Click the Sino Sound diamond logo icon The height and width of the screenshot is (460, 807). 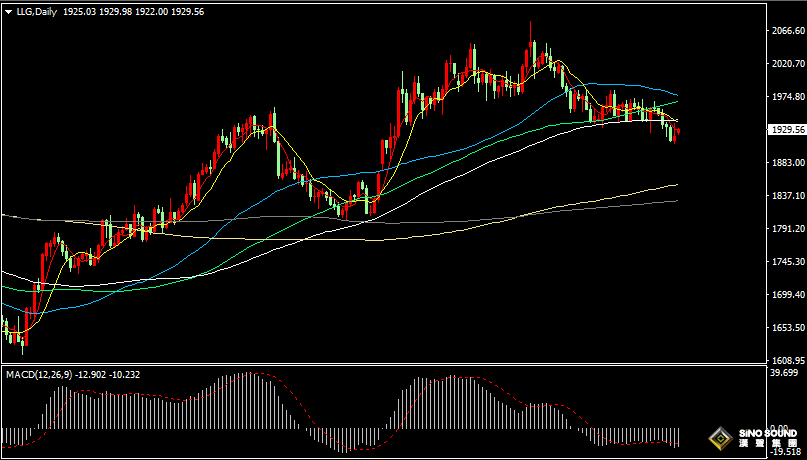tap(718, 438)
